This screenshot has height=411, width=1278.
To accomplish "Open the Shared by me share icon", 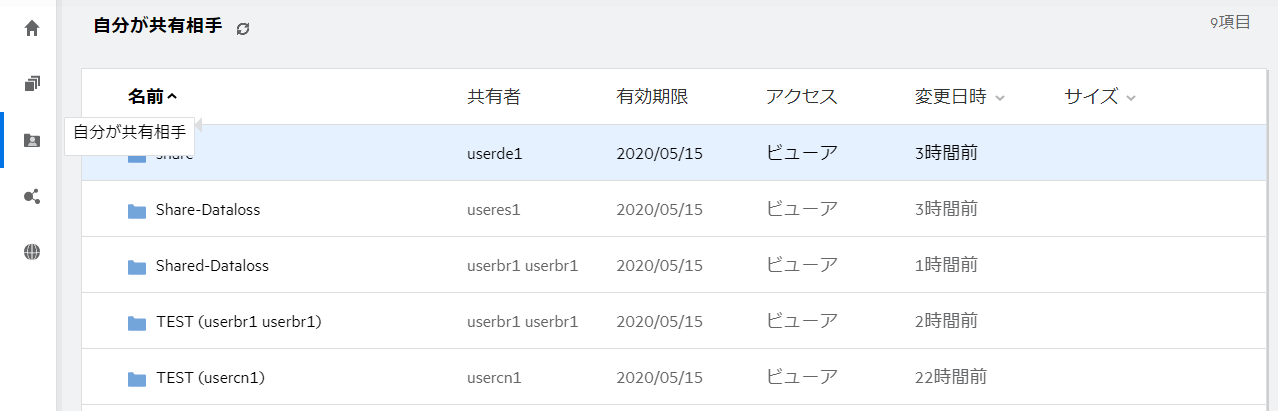I will pyautogui.click(x=32, y=196).
